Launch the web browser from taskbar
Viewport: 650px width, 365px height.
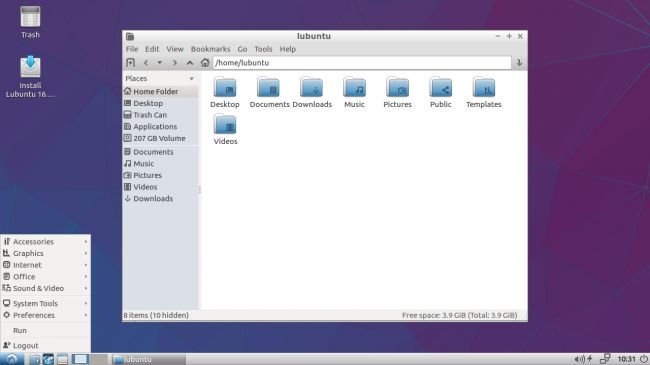[x=48, y=359]
